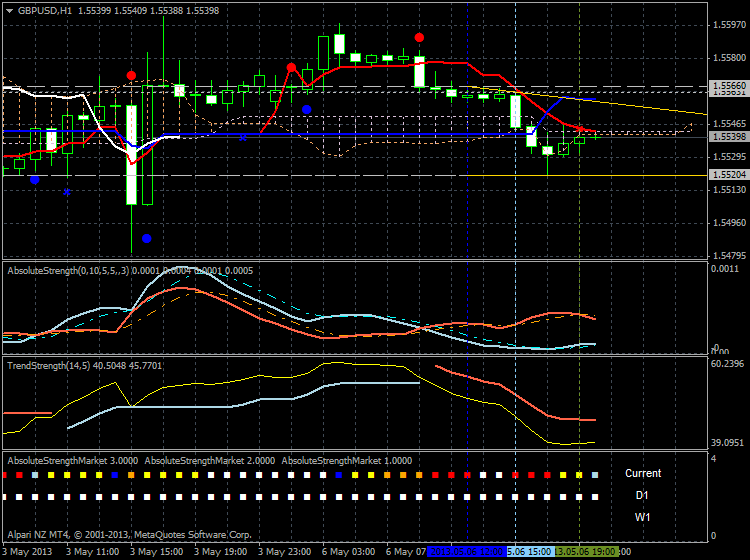The image size is (750, 560).
Task: Click the 1.55130 value on price axis
Action: (x=729, y=190)
